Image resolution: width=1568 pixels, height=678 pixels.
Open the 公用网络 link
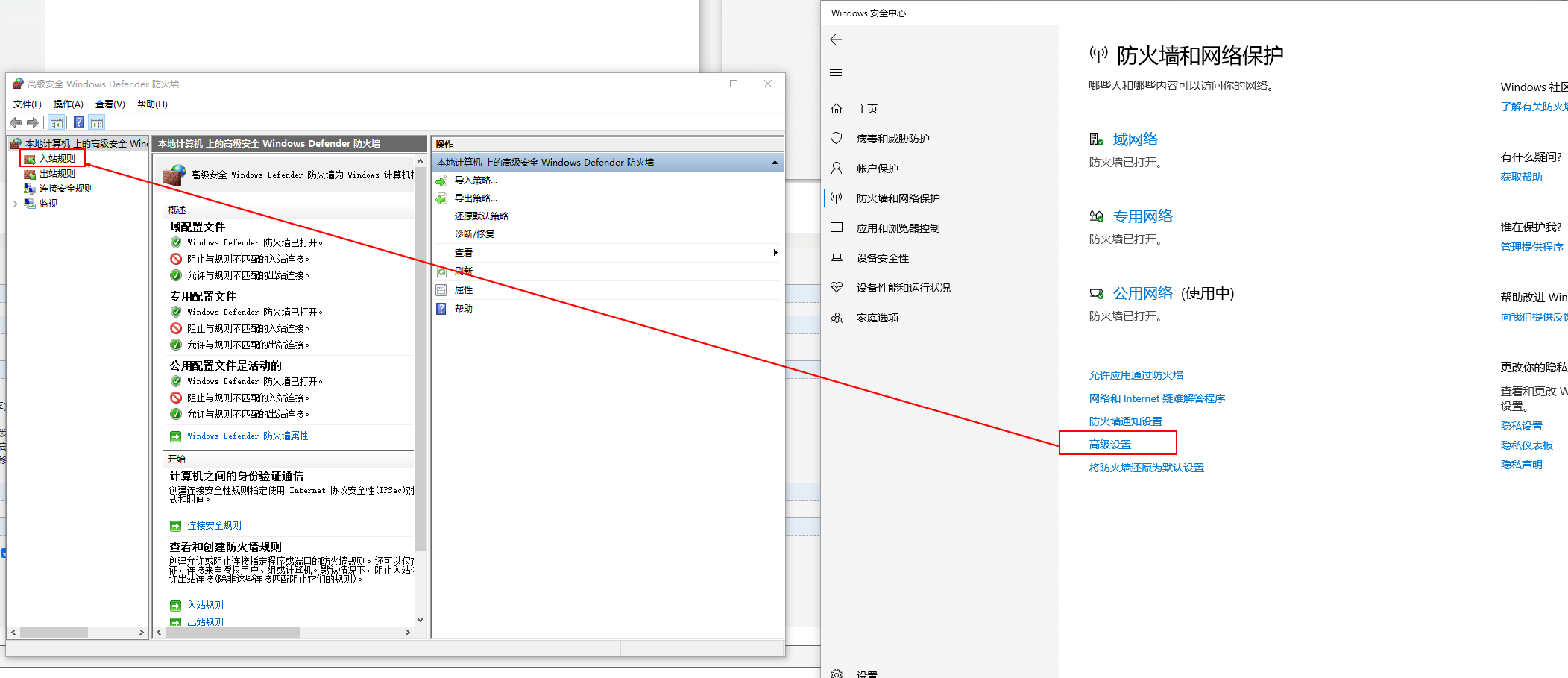tap(1143, 293)
